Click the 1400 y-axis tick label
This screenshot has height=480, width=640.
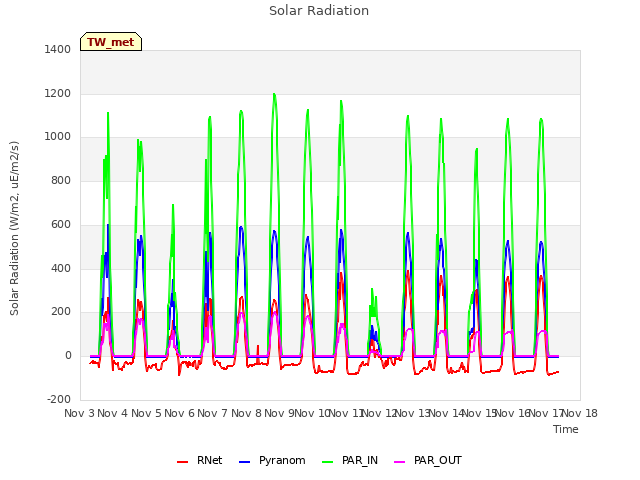[58, 49]
